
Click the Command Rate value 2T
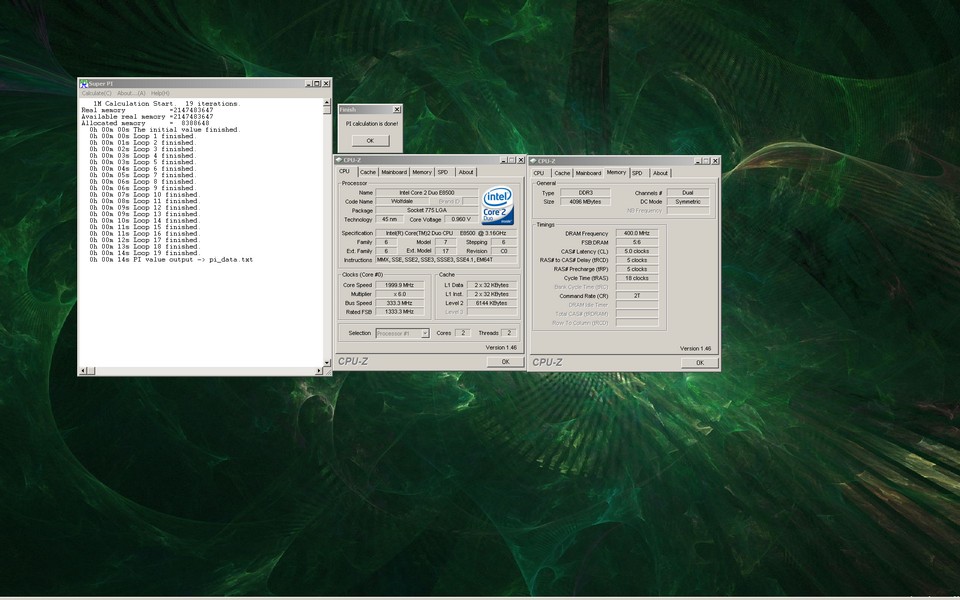click(x=637, y=296)
